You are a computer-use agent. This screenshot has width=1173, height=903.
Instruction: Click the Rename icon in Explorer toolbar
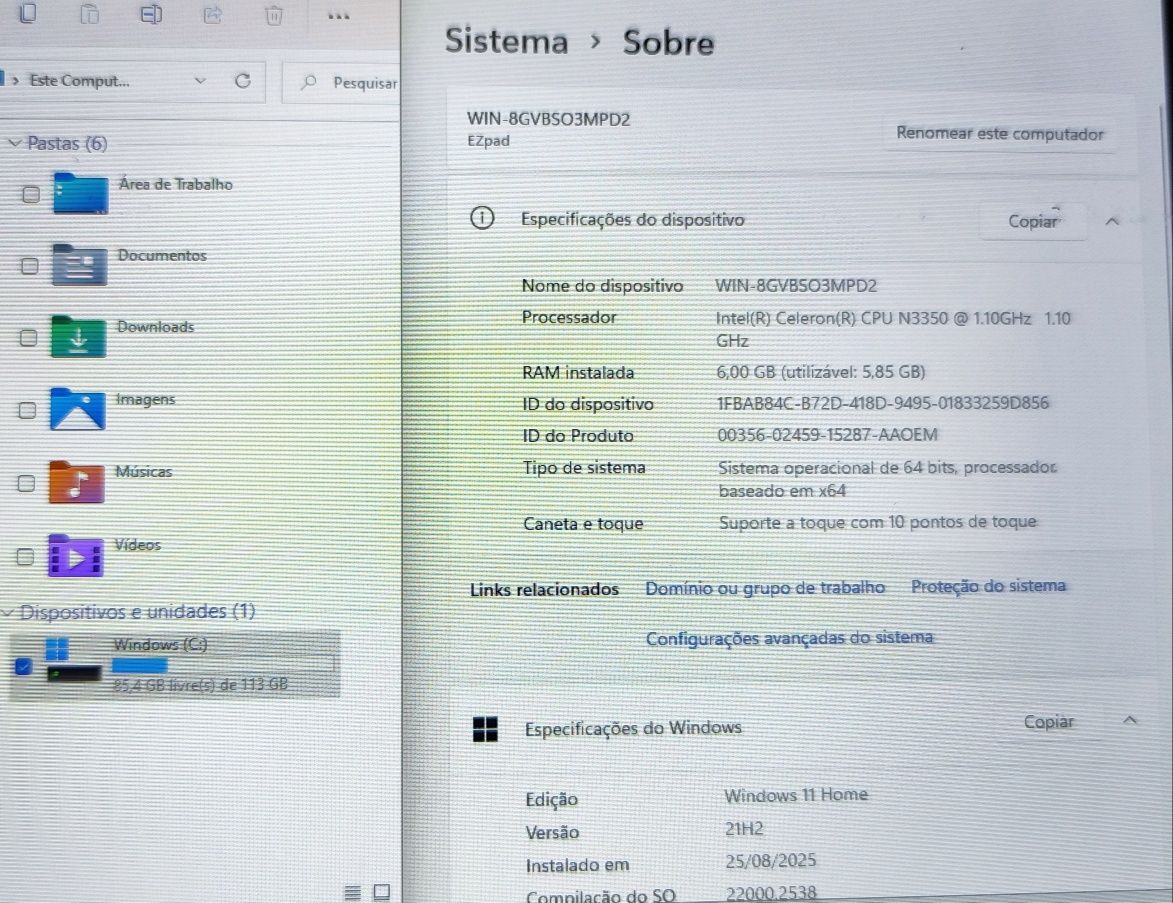pyautogui.click(x=151, y=14)
